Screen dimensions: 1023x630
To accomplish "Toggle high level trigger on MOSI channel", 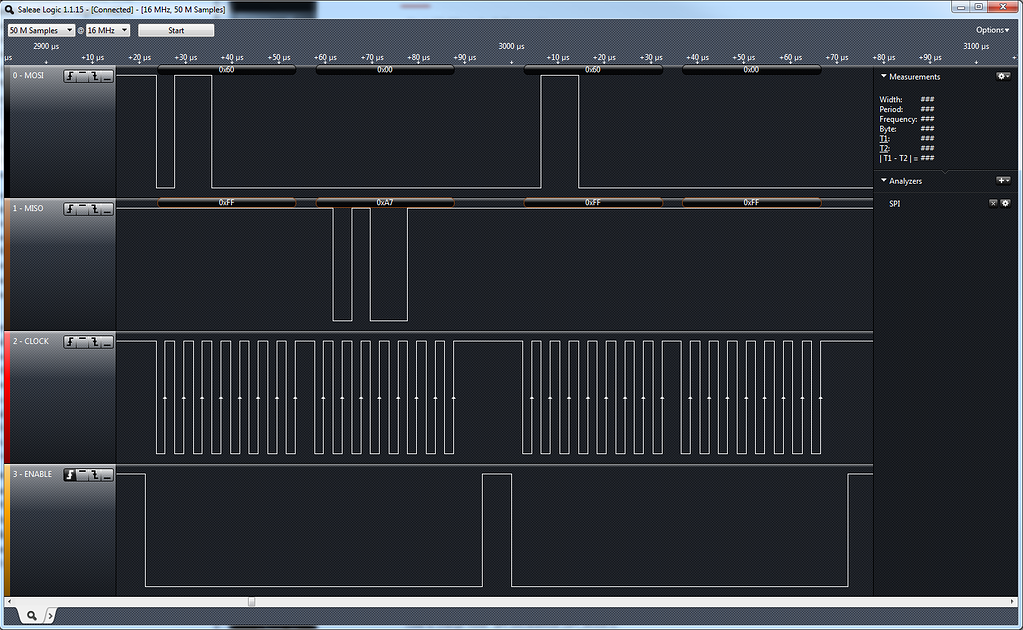I will pyautogui.click(x=82, y=76).
